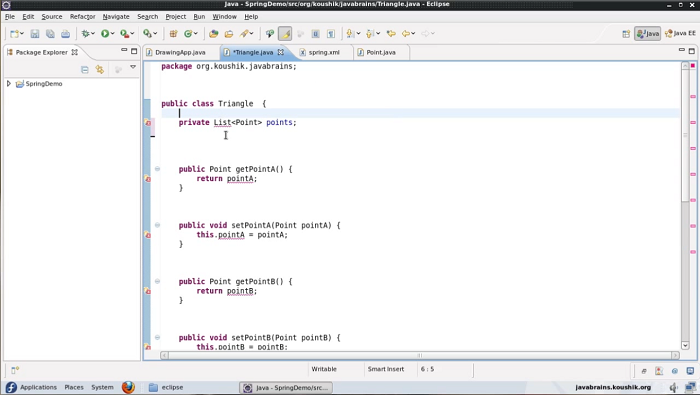The height and width of the screenshot is (395, 700).
Task: Switch to spring.xml tab
Action: [324, 52]
